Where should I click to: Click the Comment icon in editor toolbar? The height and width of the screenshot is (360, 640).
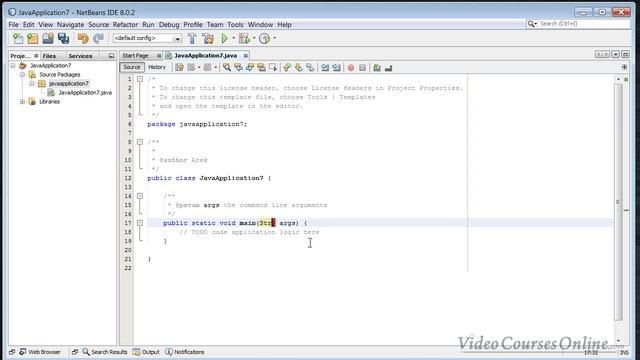(x=377, y=67)
